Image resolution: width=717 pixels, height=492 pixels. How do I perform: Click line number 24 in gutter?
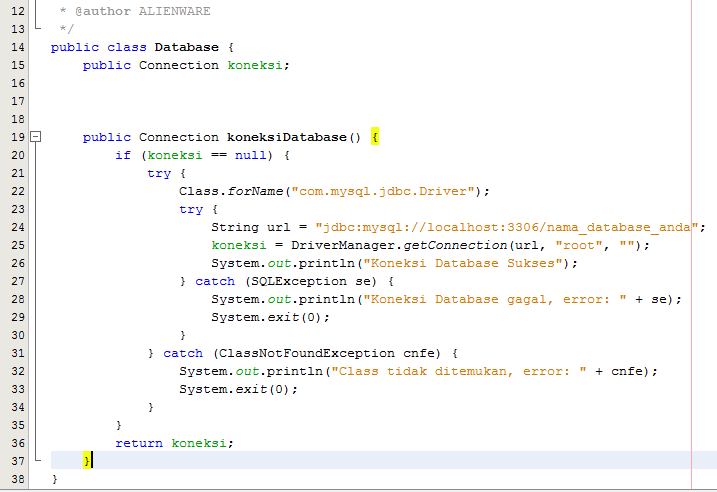coord(18,227)
